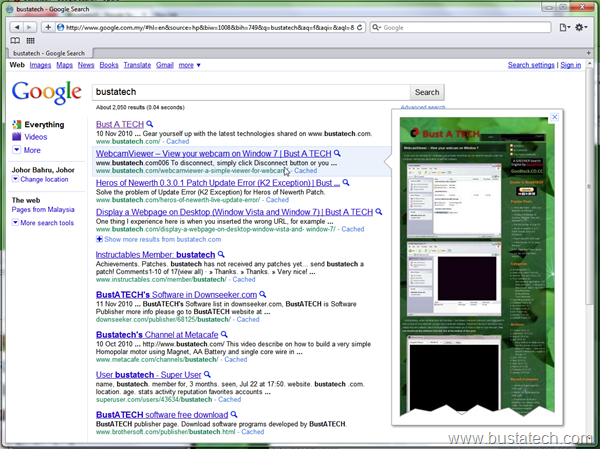
Task: Click the Search button
Action: [x=427, y=92]
